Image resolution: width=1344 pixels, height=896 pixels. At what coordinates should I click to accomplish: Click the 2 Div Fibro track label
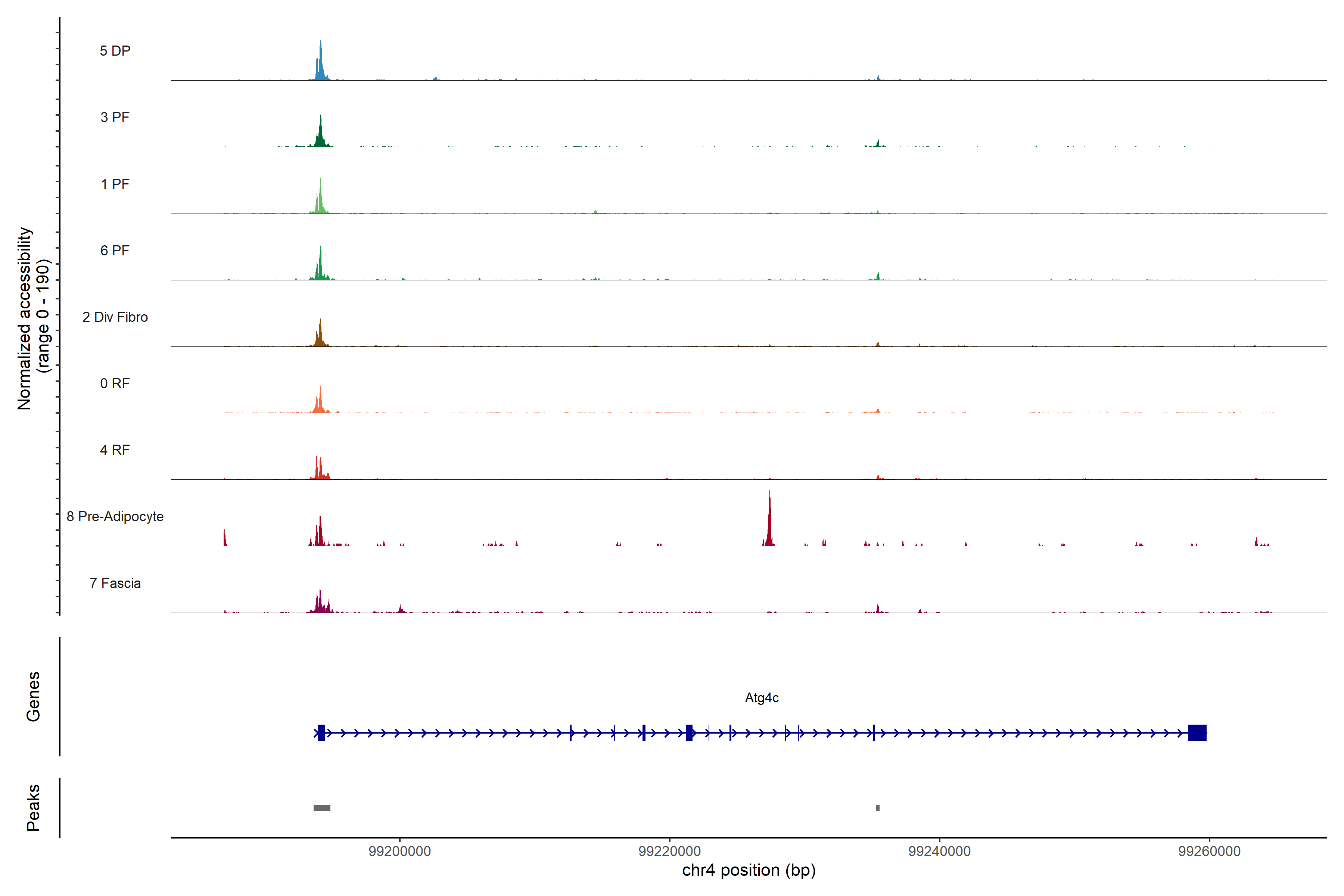tap(115, 317)
